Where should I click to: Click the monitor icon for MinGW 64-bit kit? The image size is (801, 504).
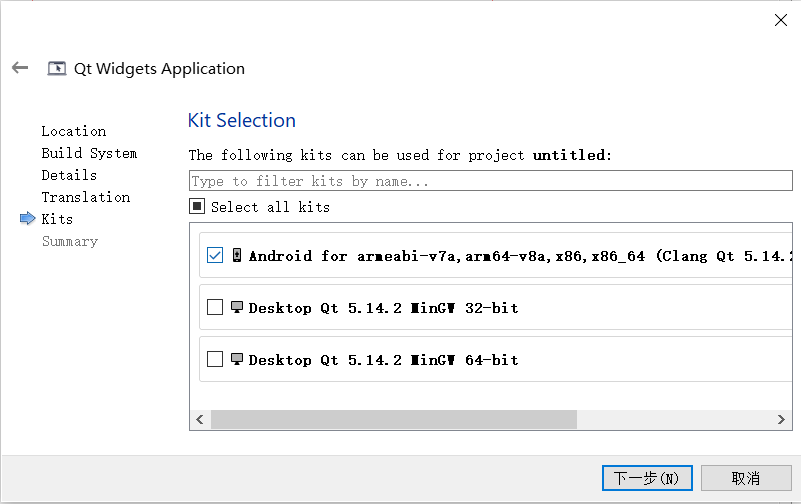237,359
